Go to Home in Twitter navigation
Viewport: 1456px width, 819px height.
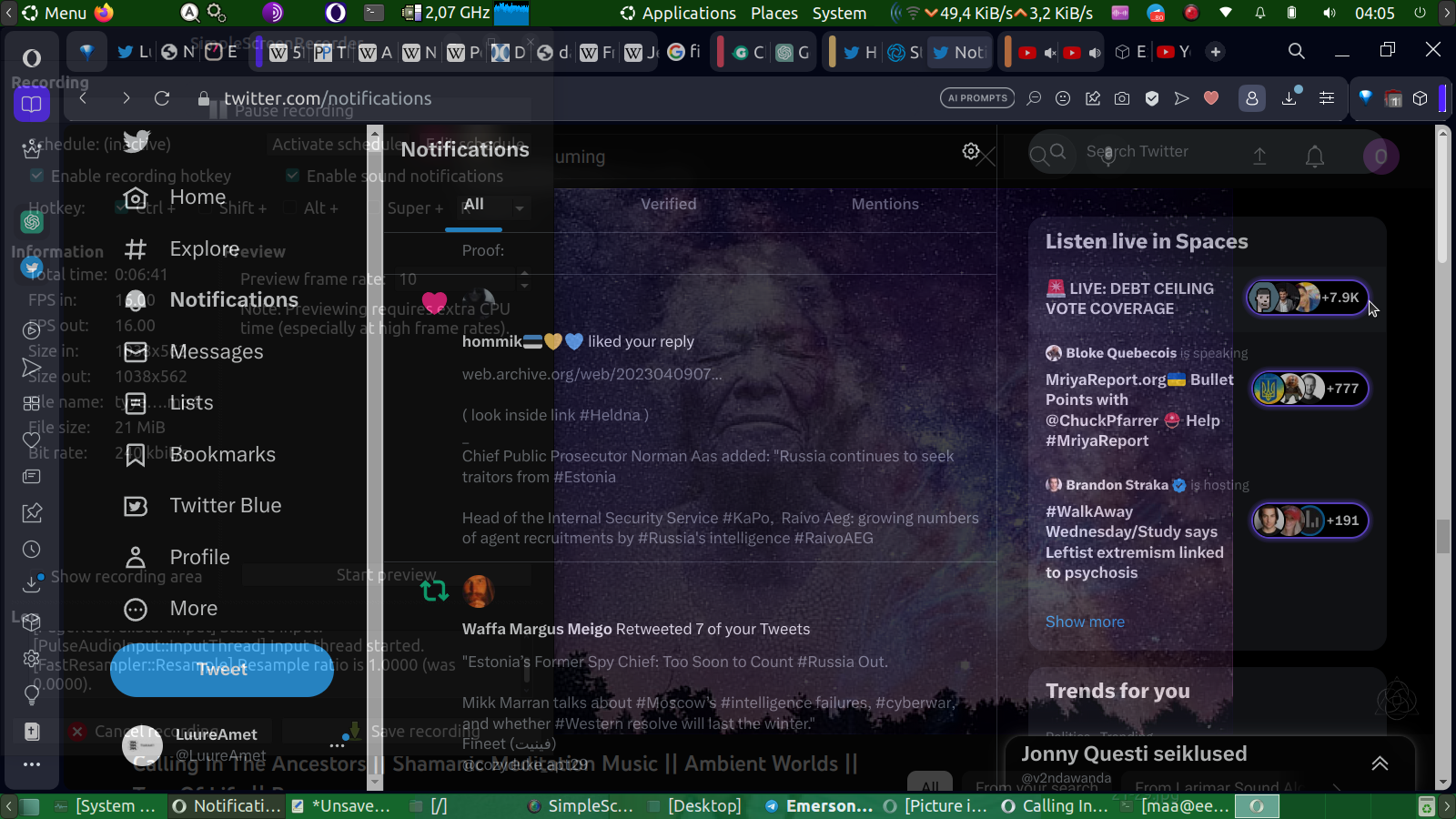[175, 197]
